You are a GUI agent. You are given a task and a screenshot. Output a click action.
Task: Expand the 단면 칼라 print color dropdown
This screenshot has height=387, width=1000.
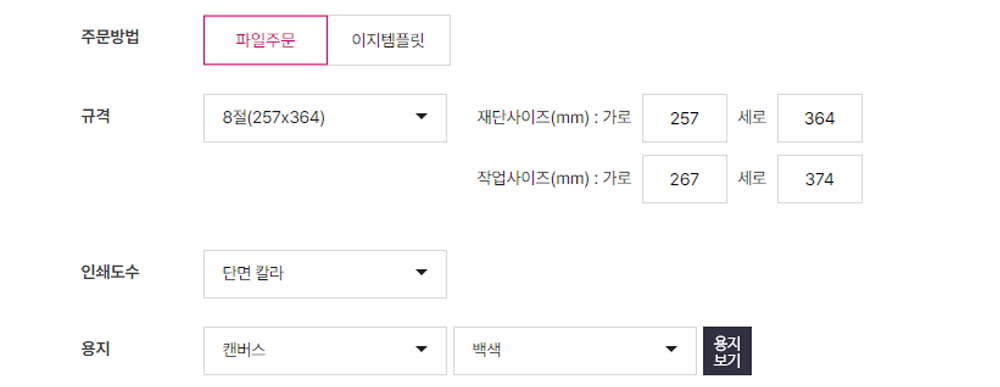point(325,274)
